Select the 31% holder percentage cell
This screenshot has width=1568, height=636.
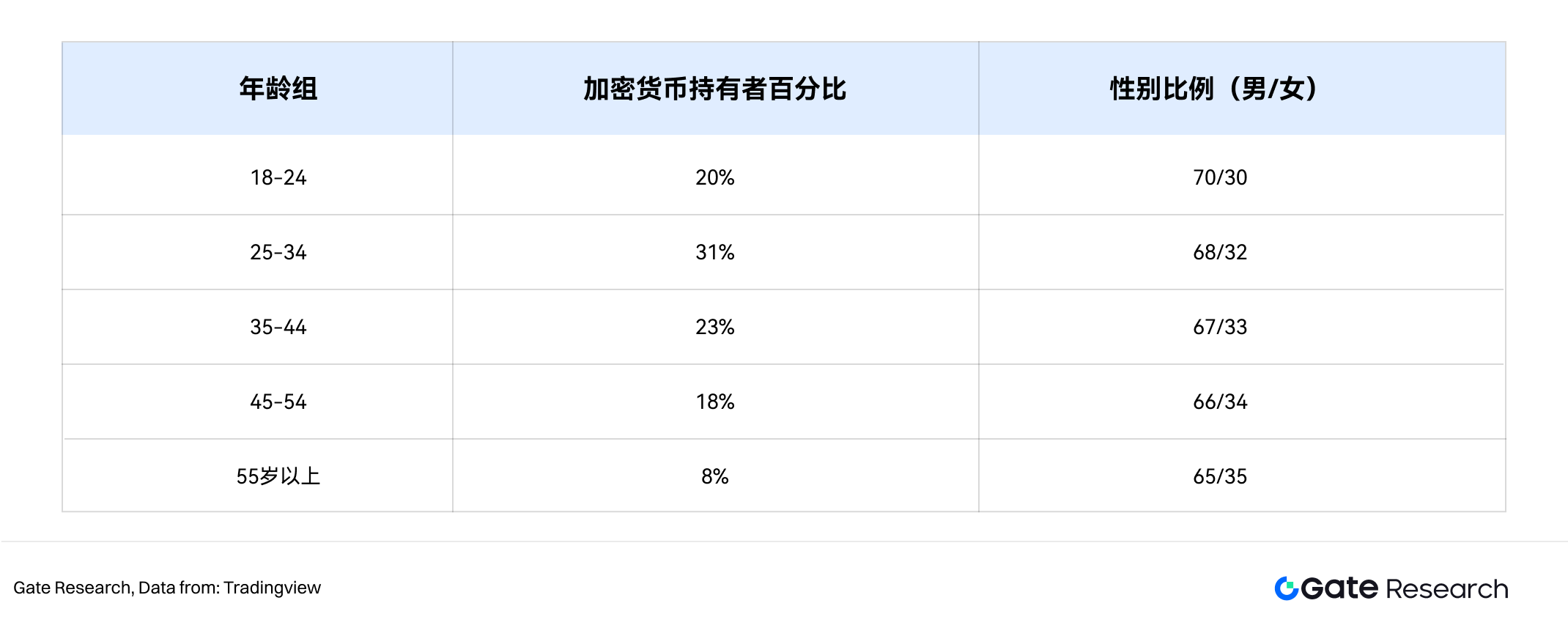pyautogui.click(x=715, y=252)
